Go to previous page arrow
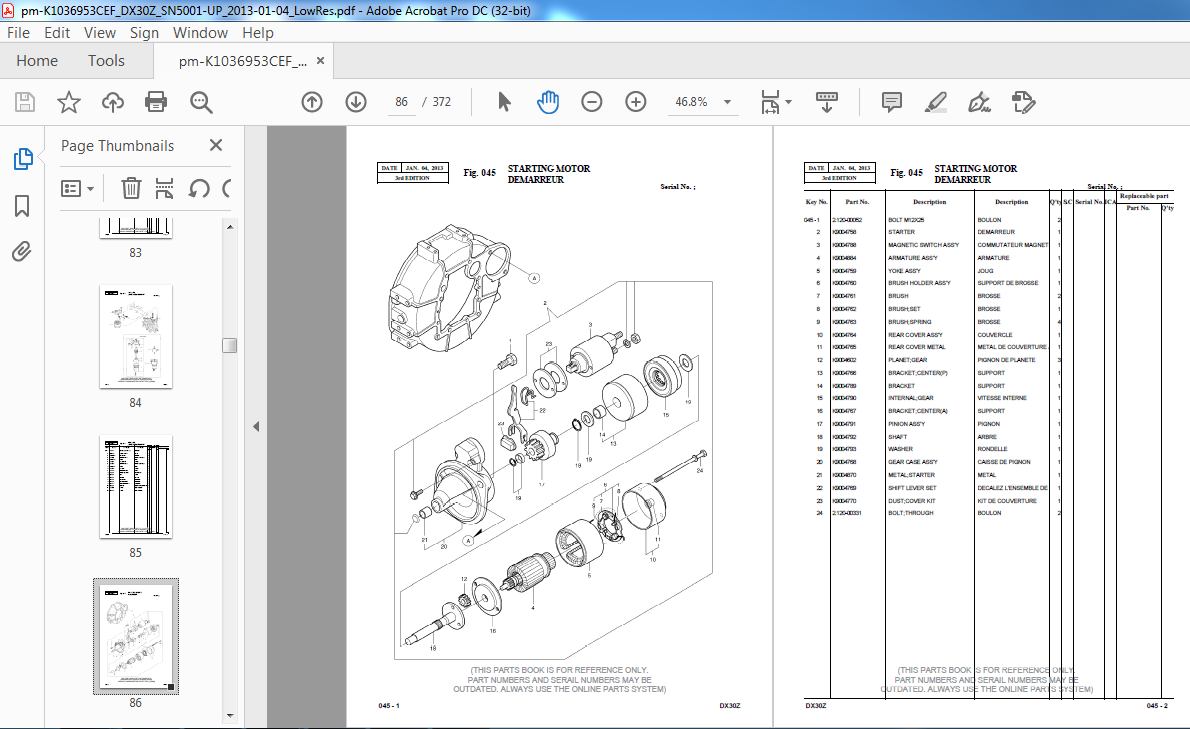 click(312, 102)
